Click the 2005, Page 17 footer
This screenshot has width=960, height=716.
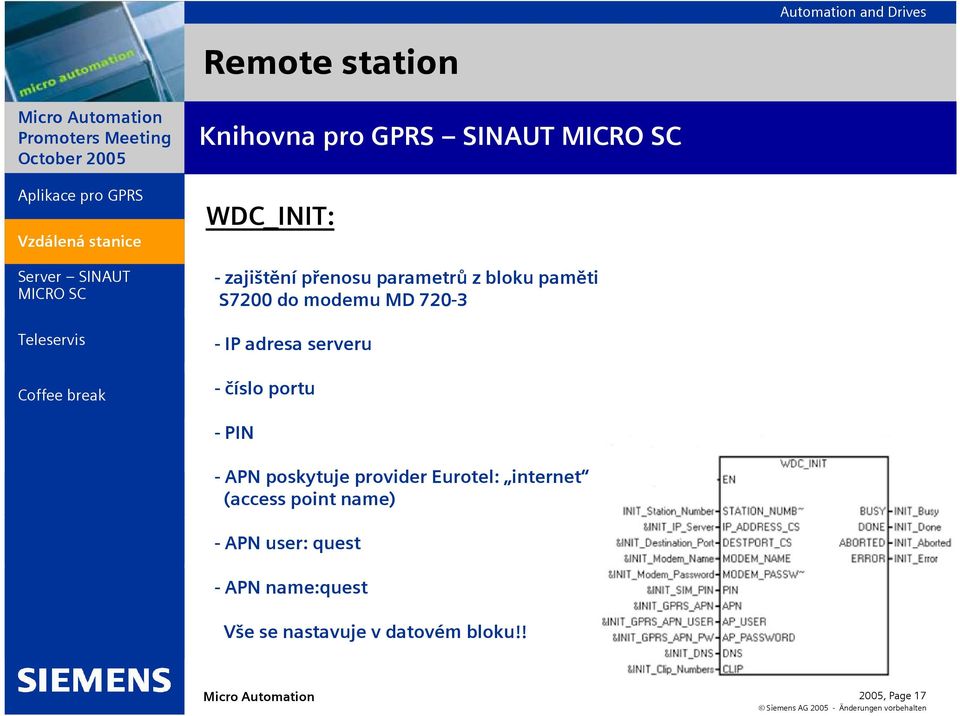tap(892, 696)
